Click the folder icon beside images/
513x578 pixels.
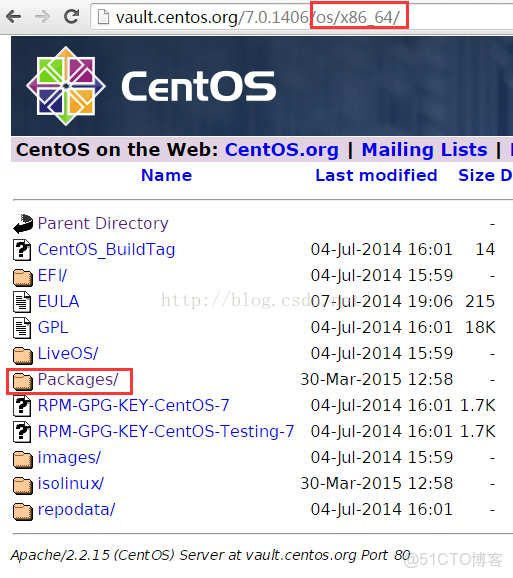pyautogui.click(x=23, y=459)
